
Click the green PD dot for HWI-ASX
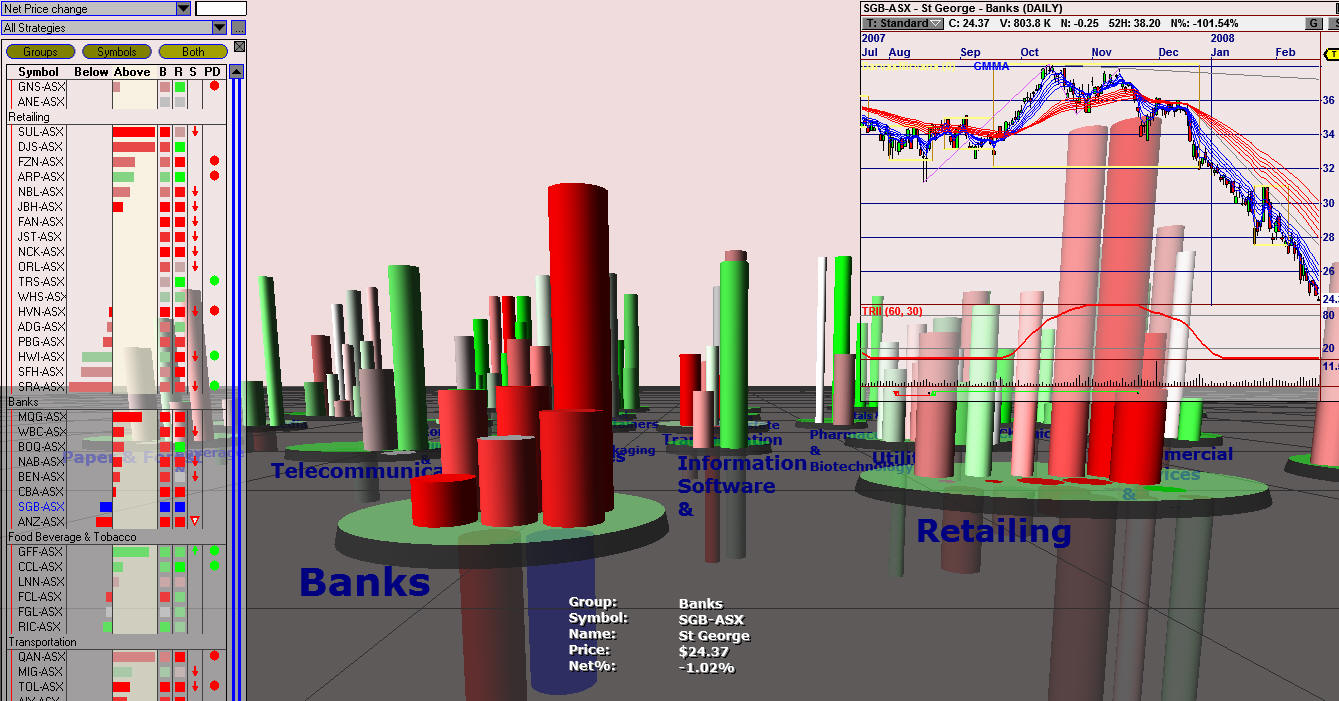point(214,356)
